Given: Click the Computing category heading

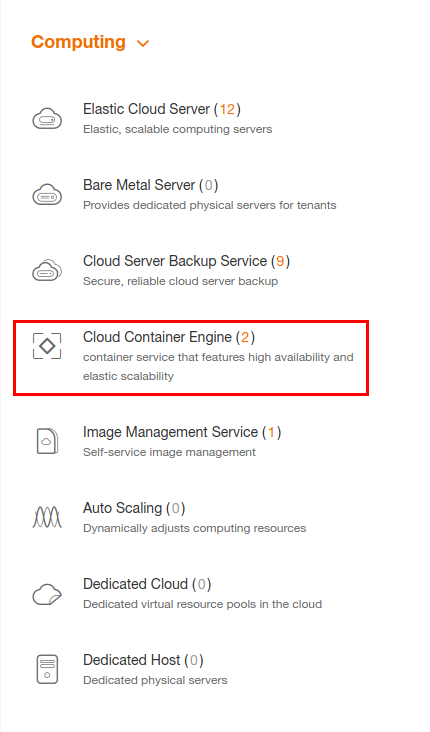Looking at the screenshot, I should point(78,42).
